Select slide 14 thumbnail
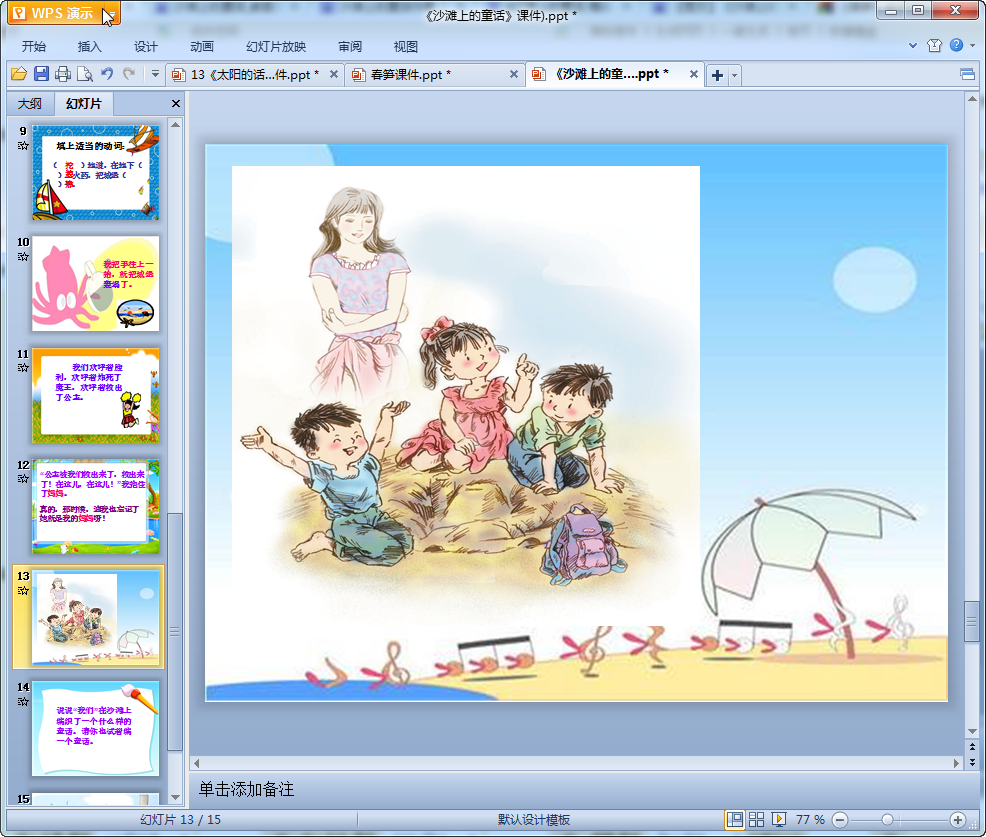986x837 pixels. pyautogui.click(x=96, y=728)
